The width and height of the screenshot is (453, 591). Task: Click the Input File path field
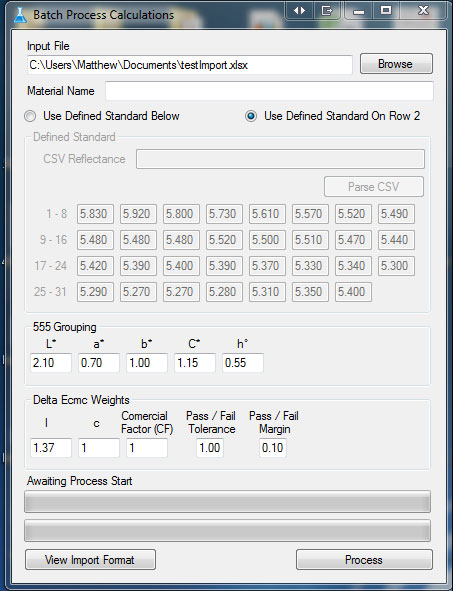click(190, 65)
